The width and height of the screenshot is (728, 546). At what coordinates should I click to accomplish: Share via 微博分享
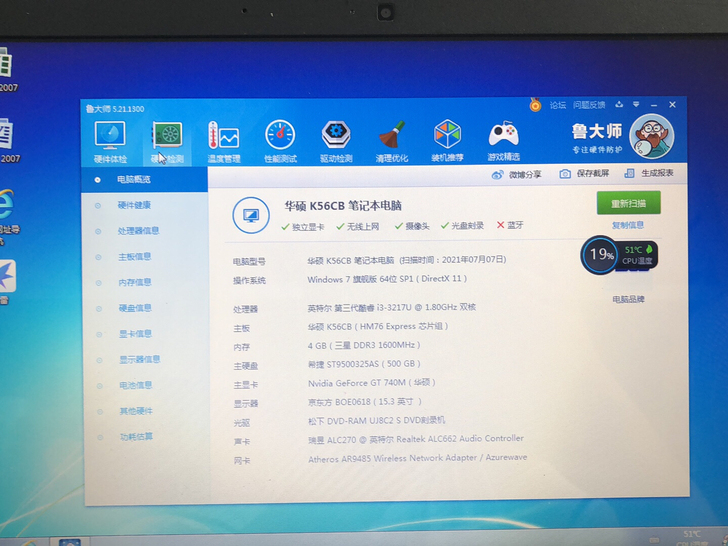click(x=516, y=175)
